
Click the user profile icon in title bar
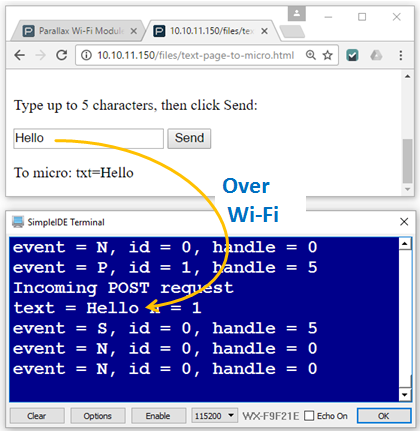point(297,14)
